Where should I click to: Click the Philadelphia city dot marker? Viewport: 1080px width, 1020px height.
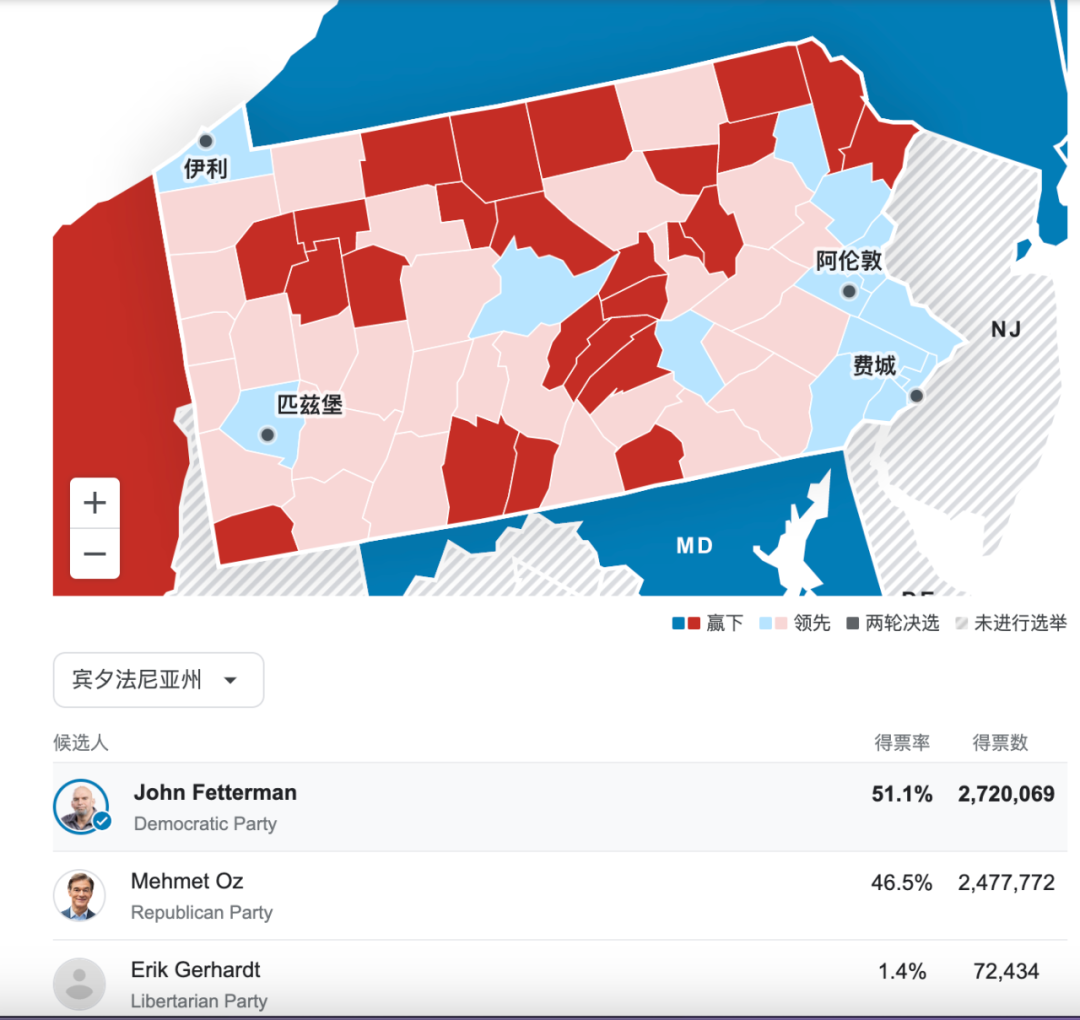click(x=917, y=395)
